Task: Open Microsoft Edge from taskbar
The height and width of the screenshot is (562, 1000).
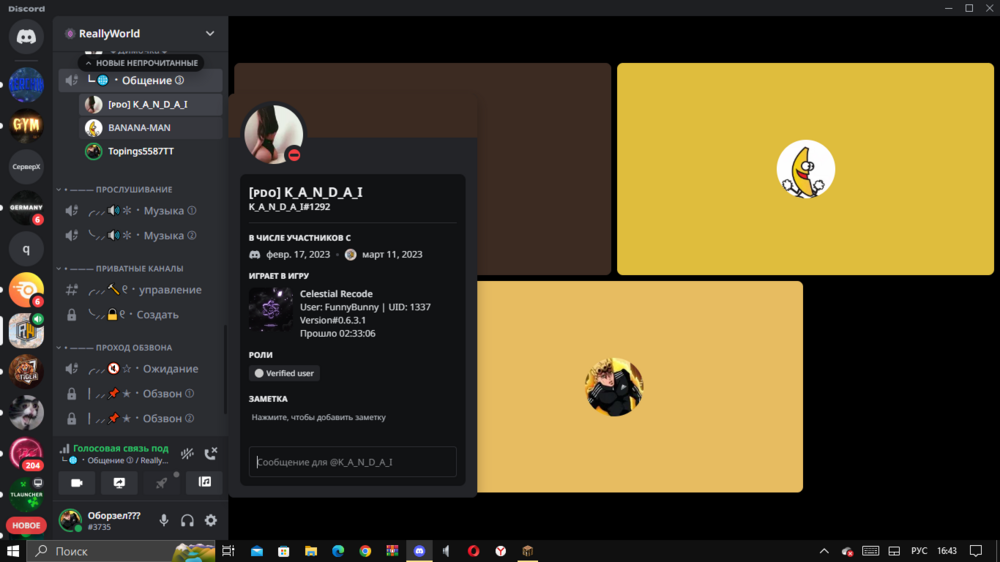Action: (x=338, y=551)
